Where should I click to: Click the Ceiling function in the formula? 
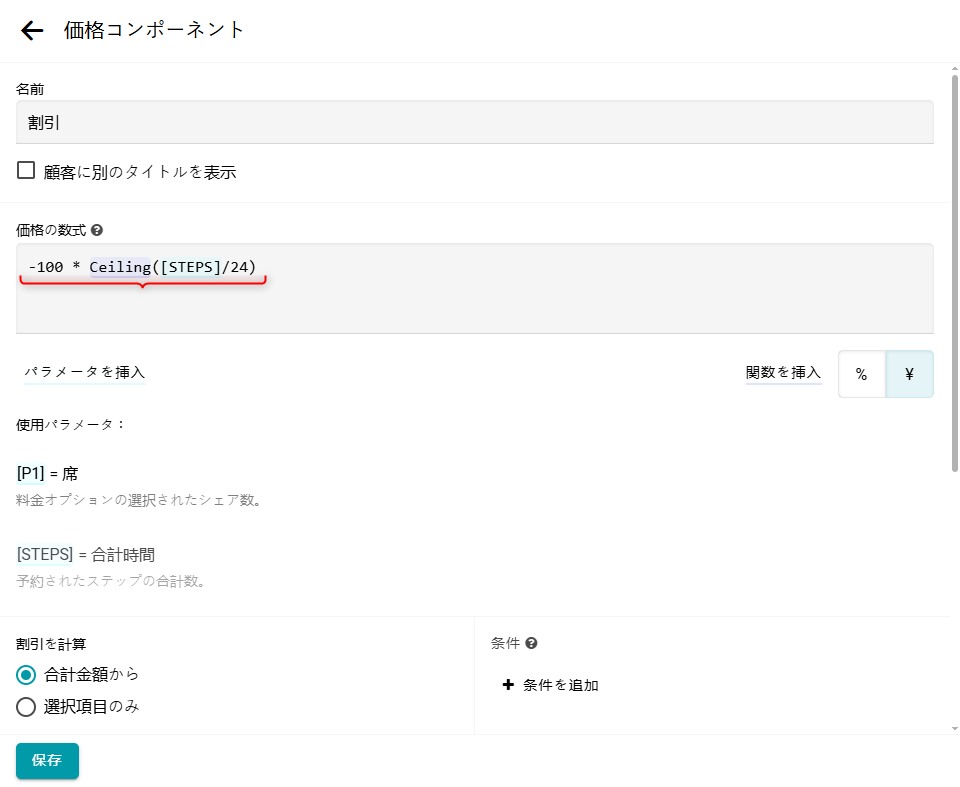coord(119,267)
